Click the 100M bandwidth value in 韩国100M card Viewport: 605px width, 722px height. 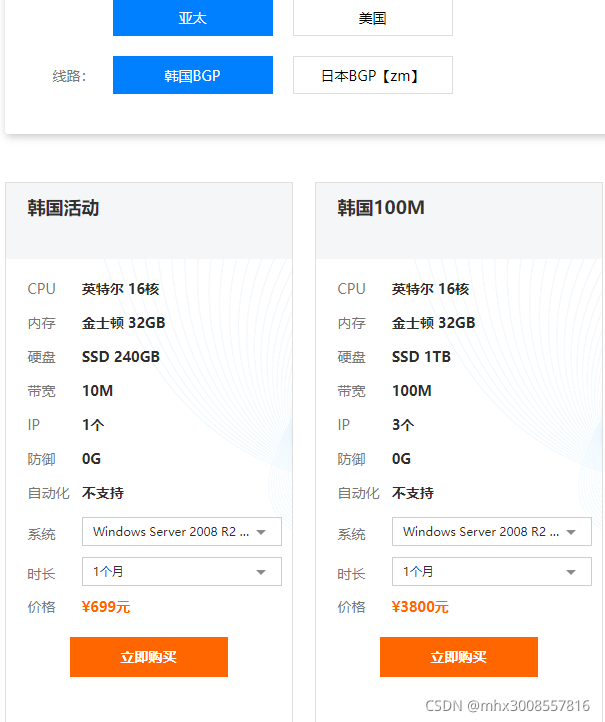(x=412, y=391)
